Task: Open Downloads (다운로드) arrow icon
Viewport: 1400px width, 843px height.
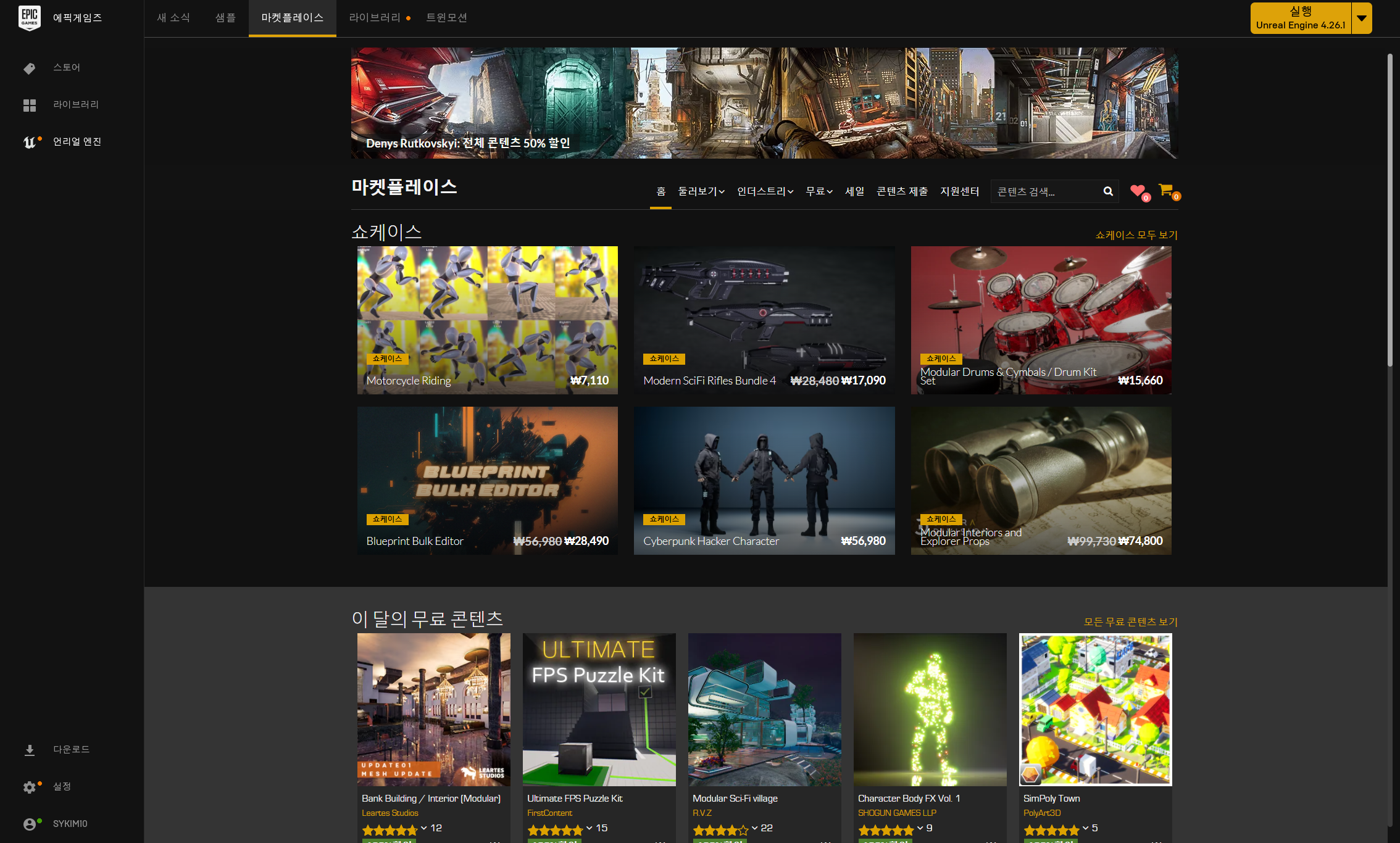Action: 29,750
